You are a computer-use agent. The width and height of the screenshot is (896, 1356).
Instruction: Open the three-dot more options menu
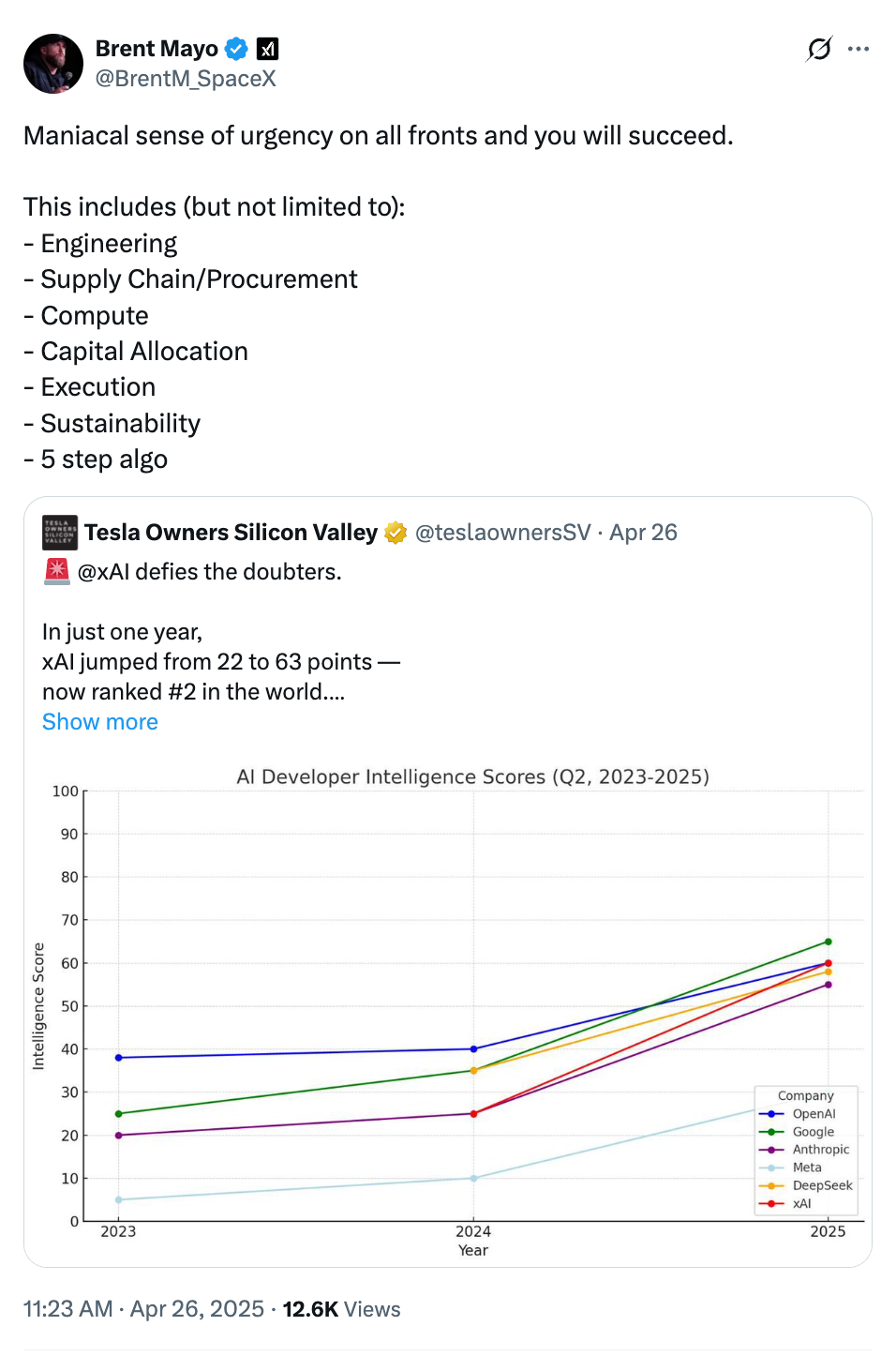click(859, 49)
